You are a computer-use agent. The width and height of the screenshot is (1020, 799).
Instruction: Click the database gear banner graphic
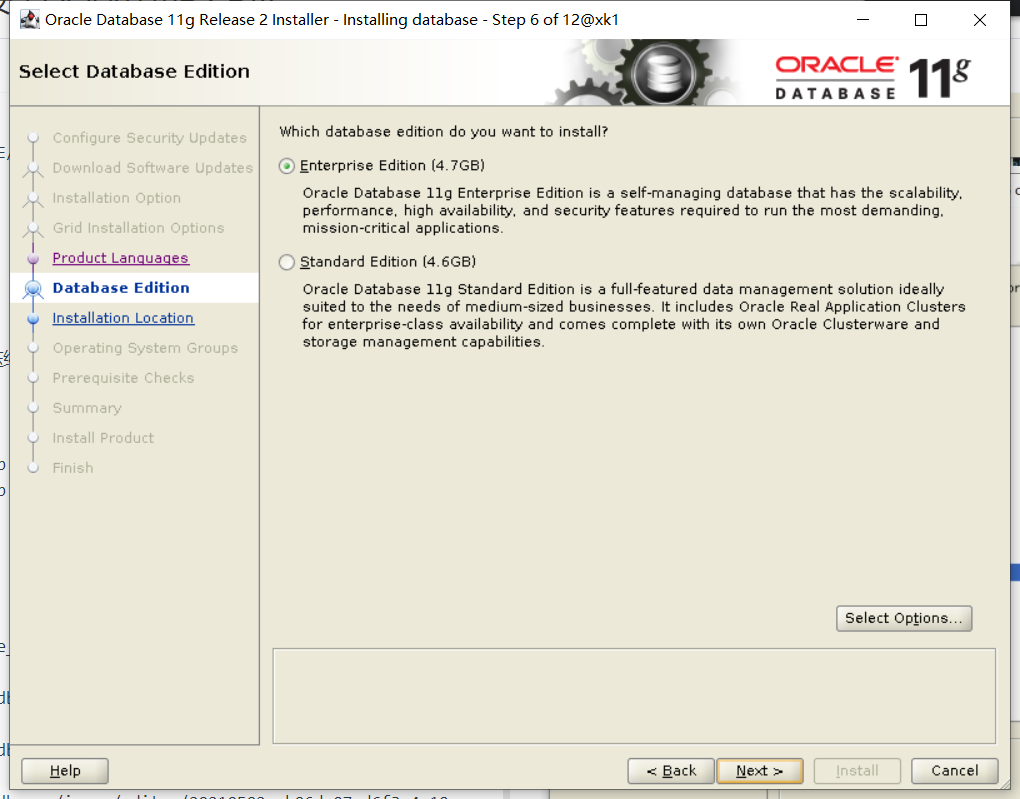646,72
